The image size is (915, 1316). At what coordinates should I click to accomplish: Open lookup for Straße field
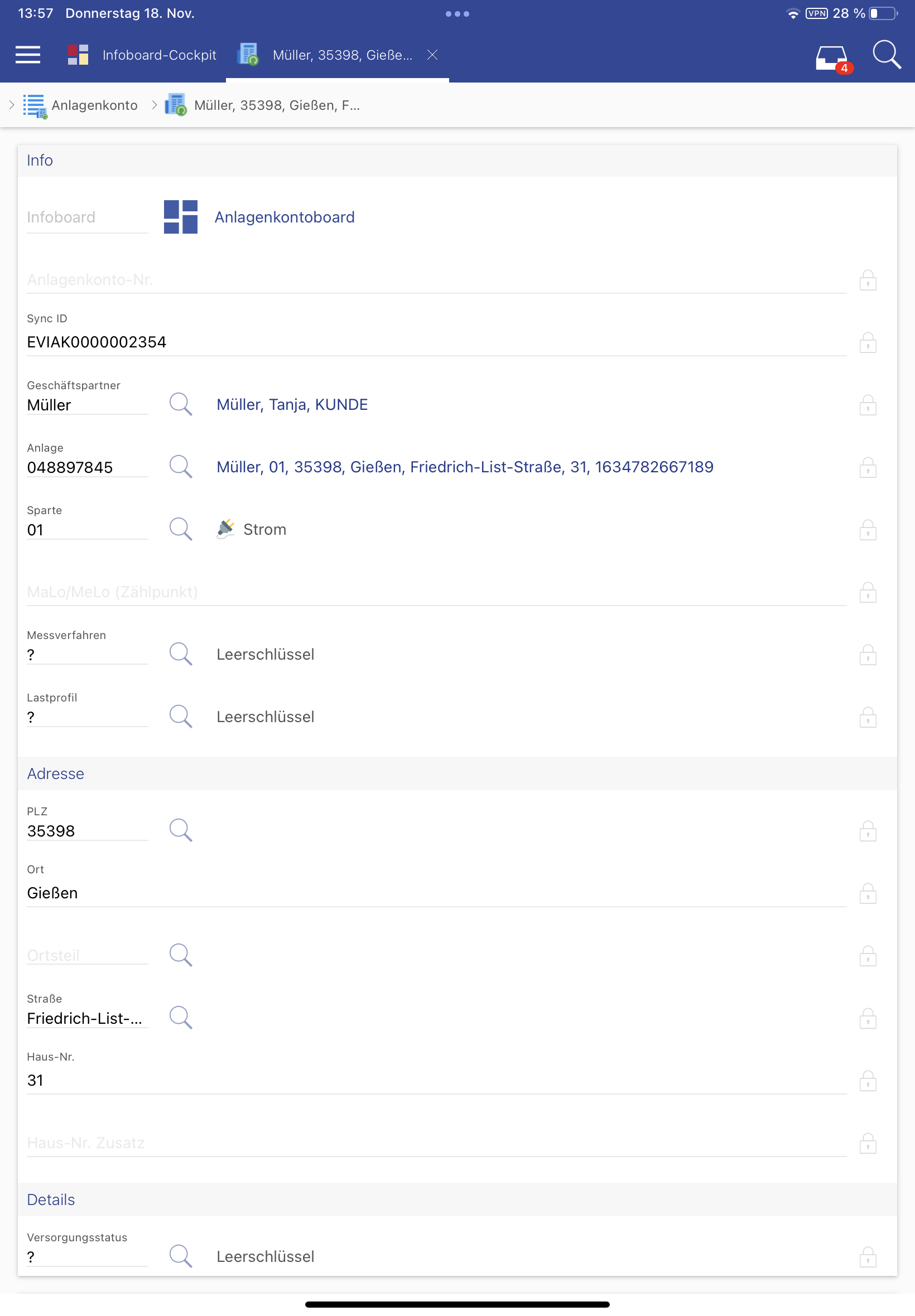(x=180, y=1018)
